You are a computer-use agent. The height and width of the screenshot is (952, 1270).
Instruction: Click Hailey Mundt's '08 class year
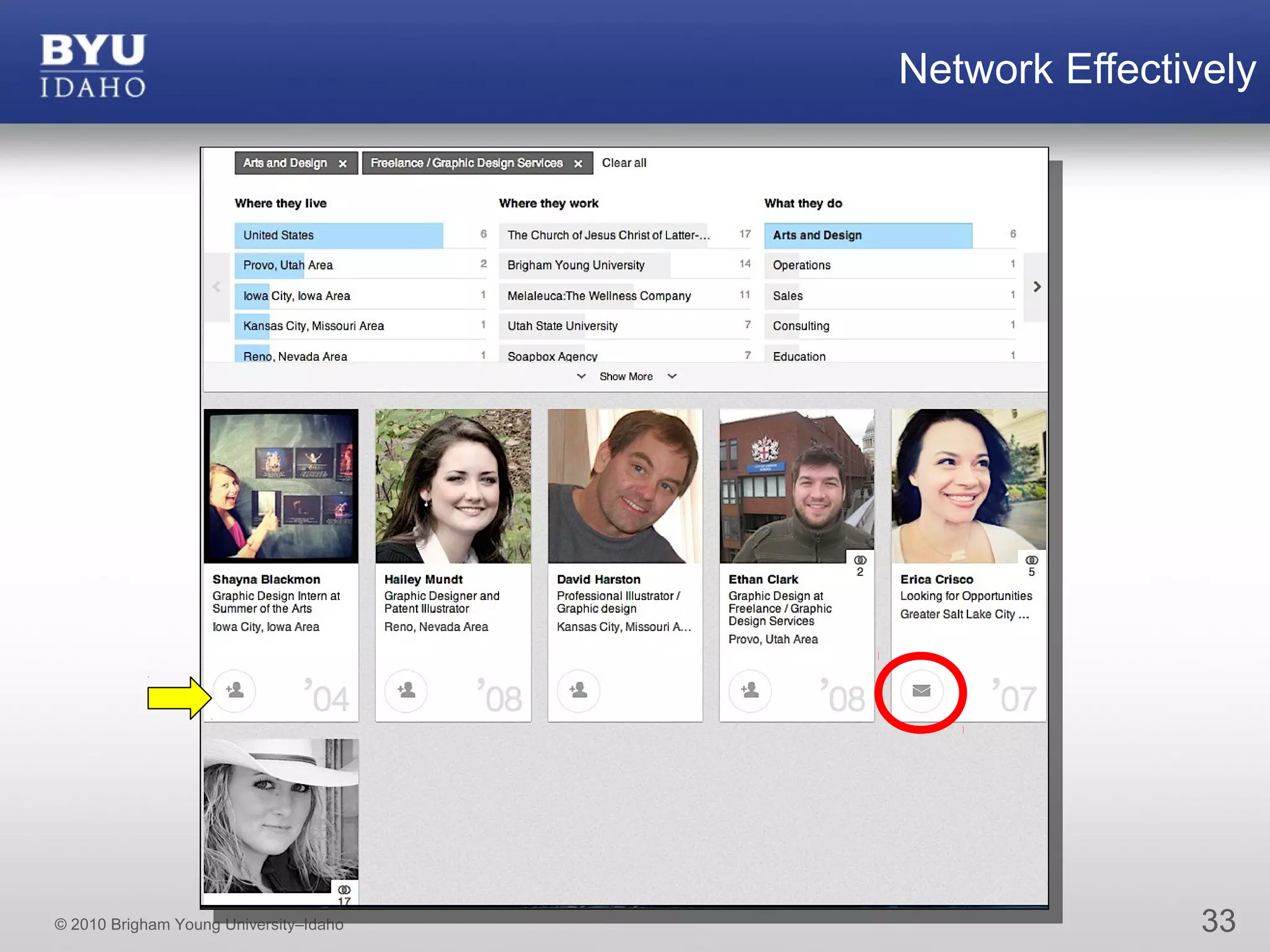(500, 696)
